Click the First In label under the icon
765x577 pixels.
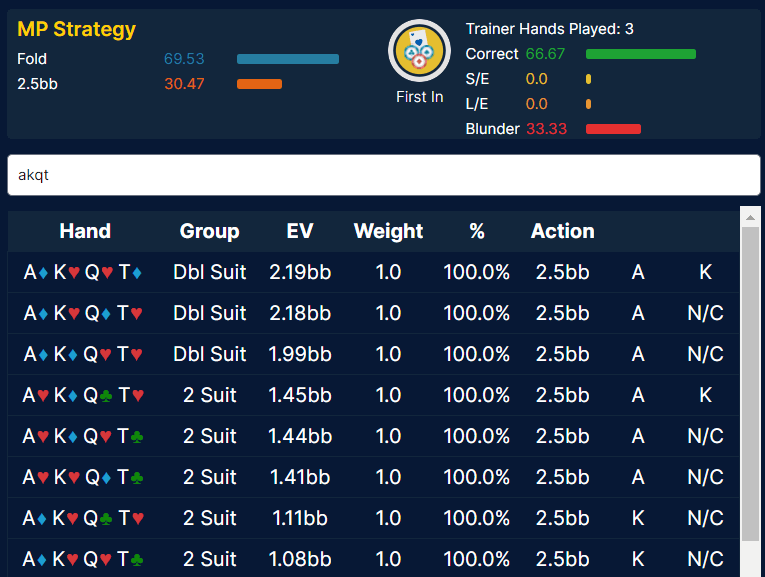[419, 97]
